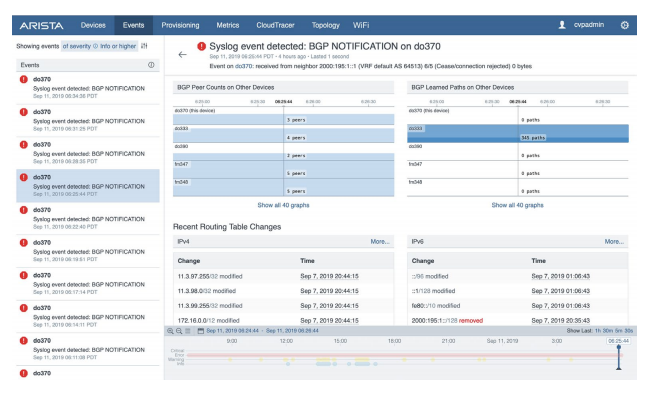Show all 40 BGP Peer Counts graphs
Screen dimensions: 650x400
284,205
